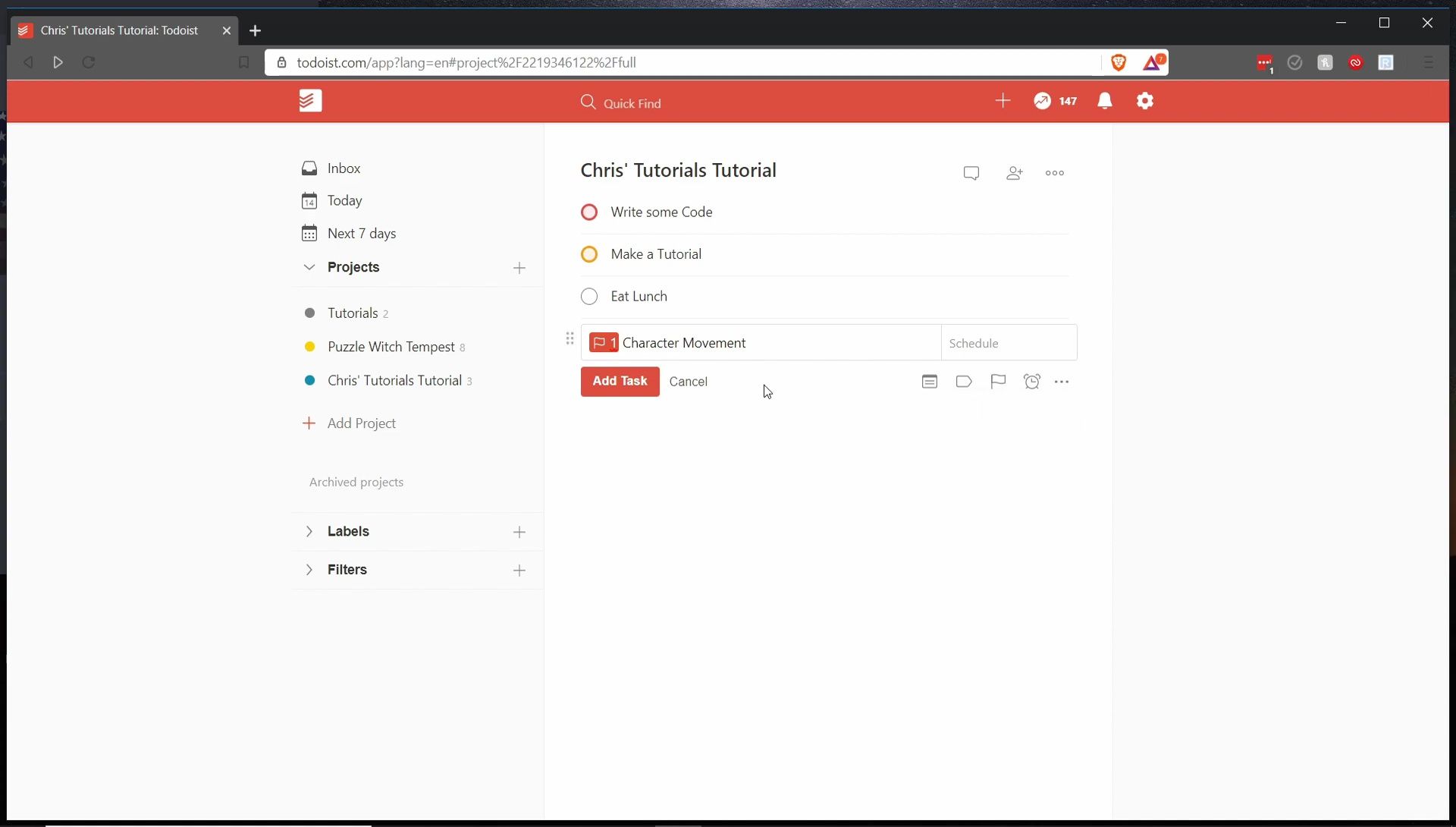Open Puzzle Witch Tempest project
This screenshot has width=1456, height=827.
(x=391, y=347)
